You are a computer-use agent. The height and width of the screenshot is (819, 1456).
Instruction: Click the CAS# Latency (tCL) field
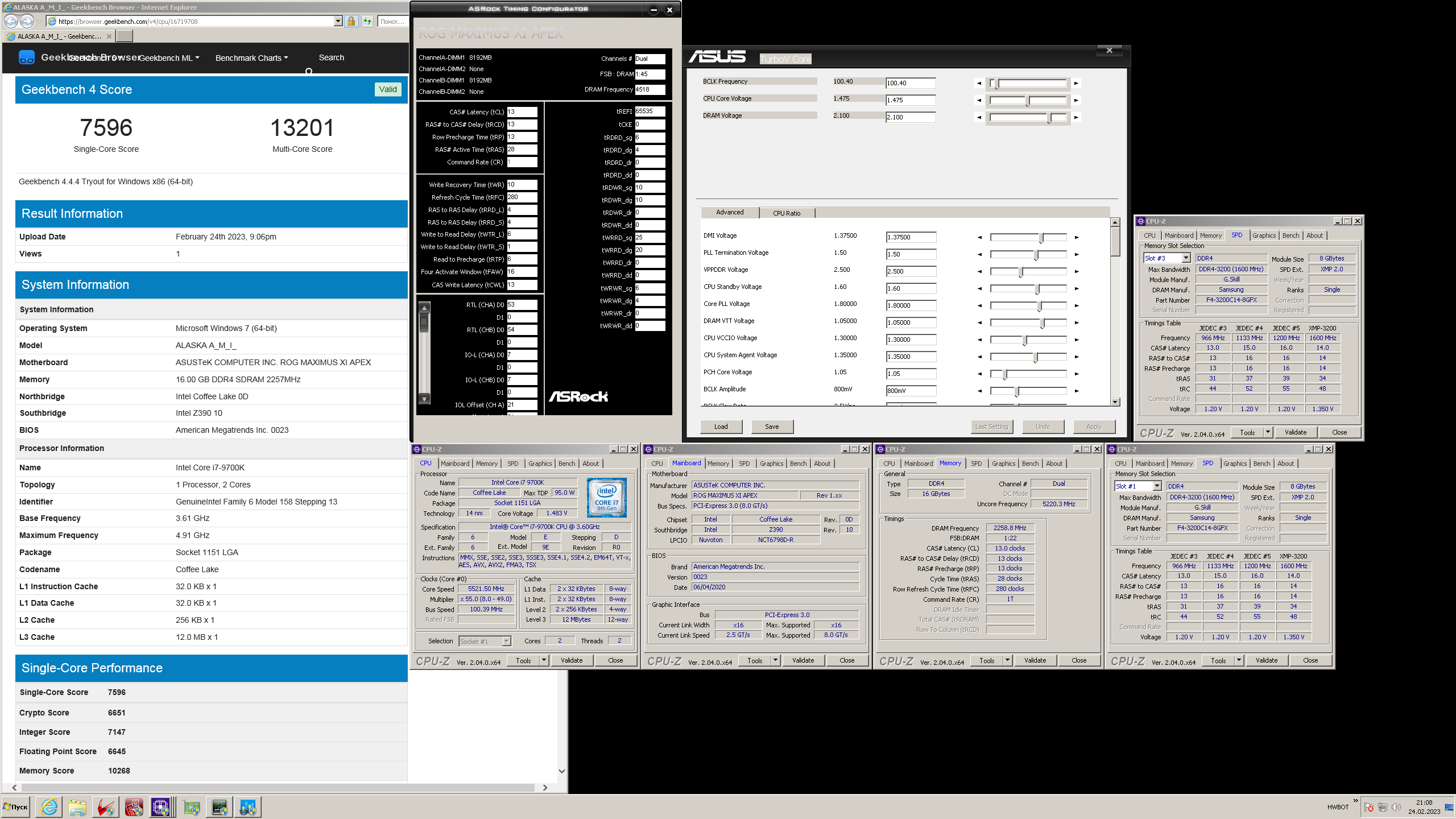pos(522,112)
